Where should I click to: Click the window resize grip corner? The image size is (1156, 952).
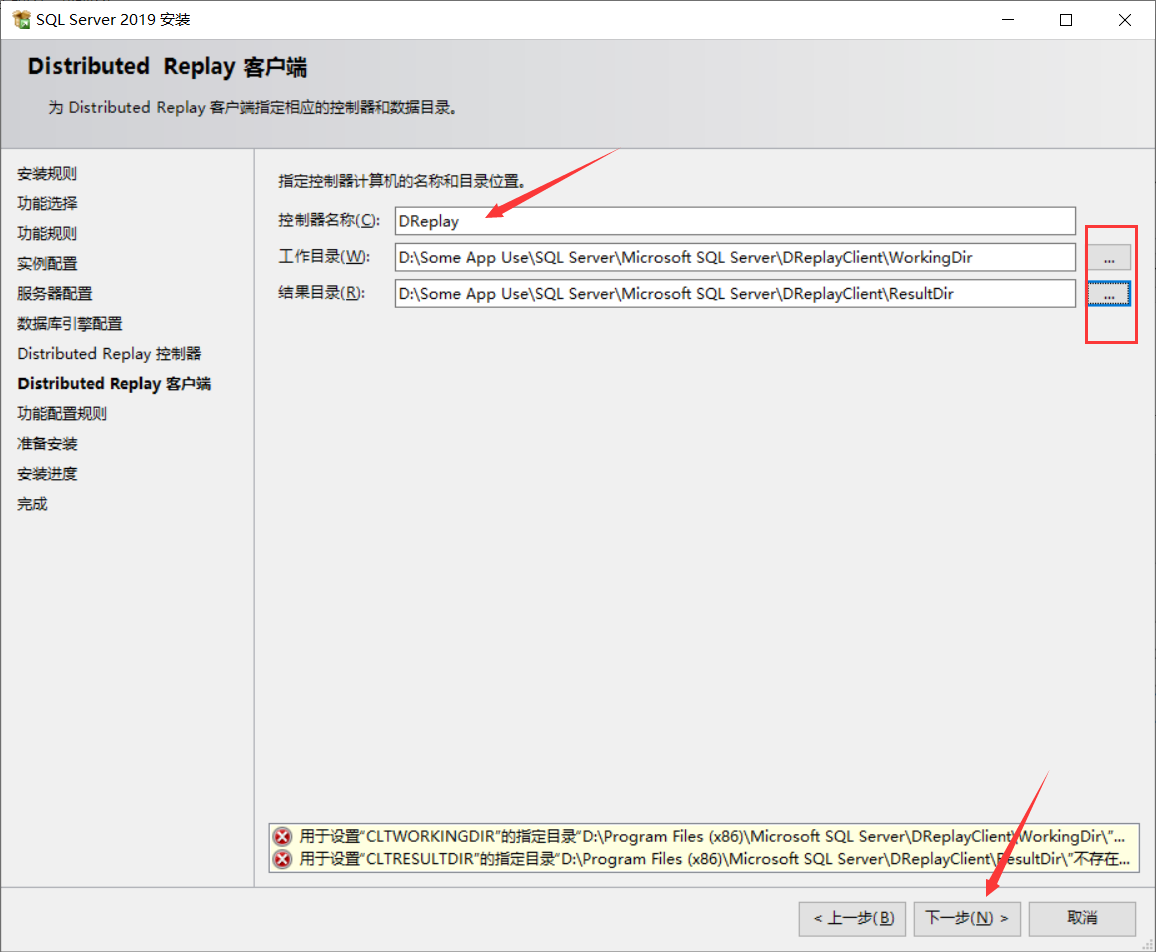pos(1147,944)
